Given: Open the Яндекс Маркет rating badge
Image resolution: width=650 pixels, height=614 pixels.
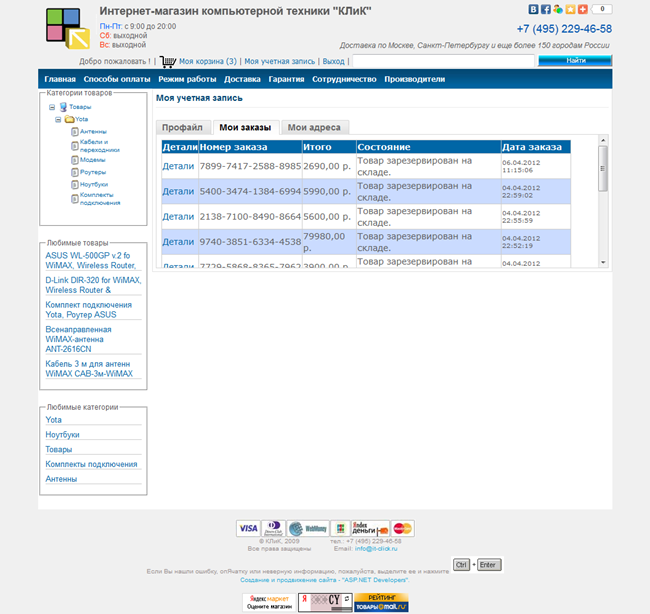Looking at the screenshot, I should (x=269, y=602).
